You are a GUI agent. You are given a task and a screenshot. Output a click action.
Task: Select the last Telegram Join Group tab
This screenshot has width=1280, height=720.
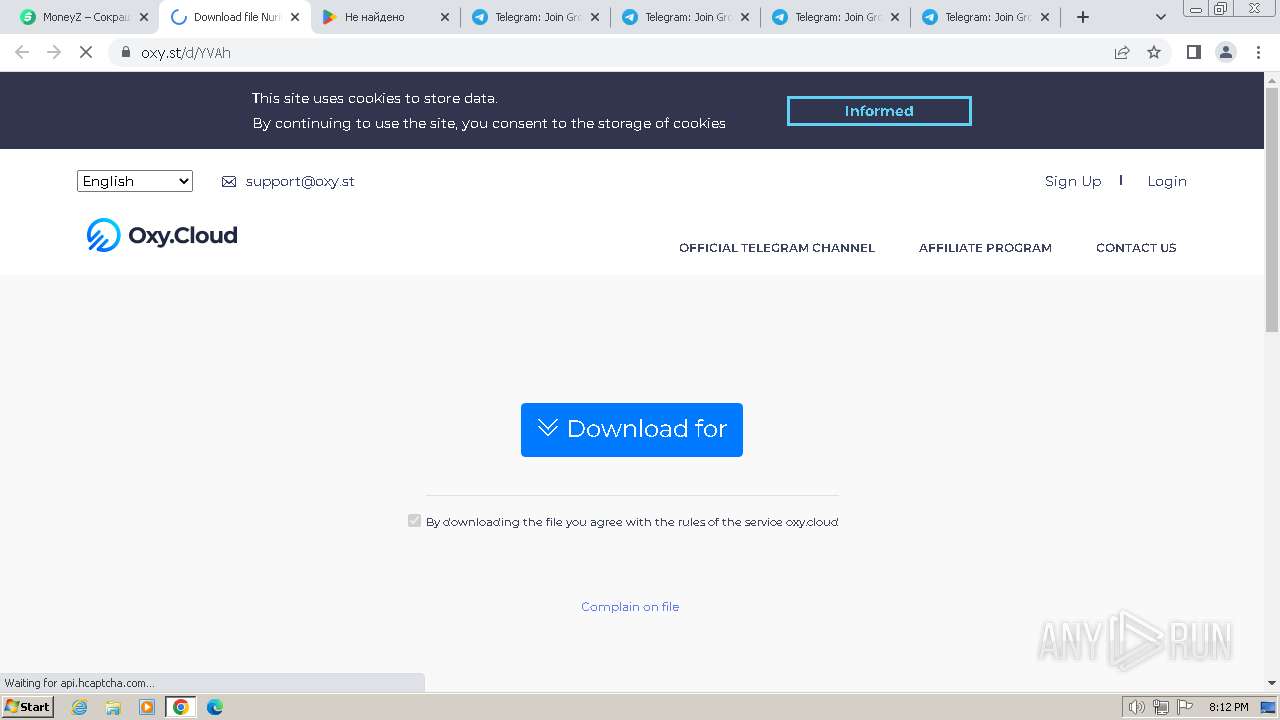pos(985,17)
